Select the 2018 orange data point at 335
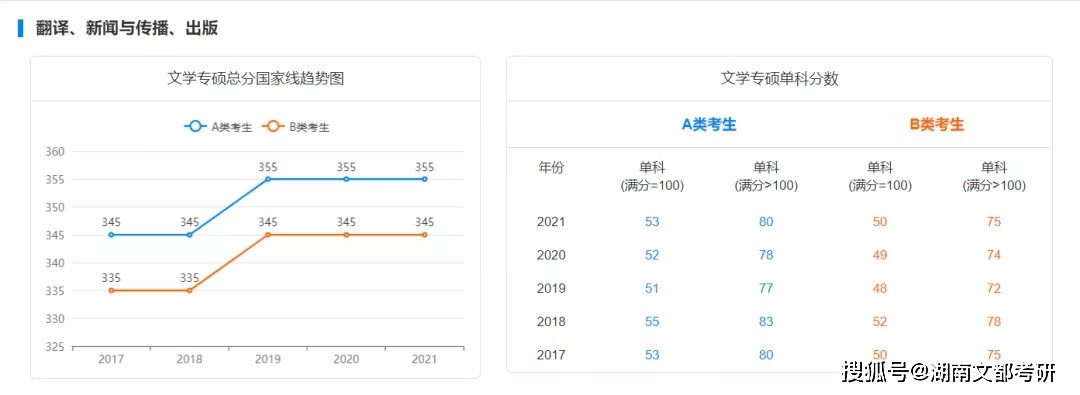 (x=189, y=290)
